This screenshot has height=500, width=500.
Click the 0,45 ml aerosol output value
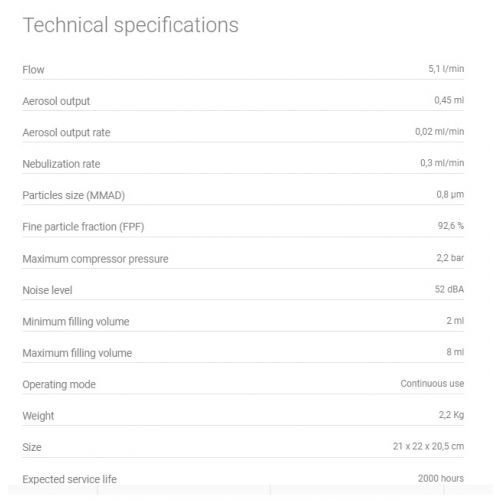pos(449,100)
